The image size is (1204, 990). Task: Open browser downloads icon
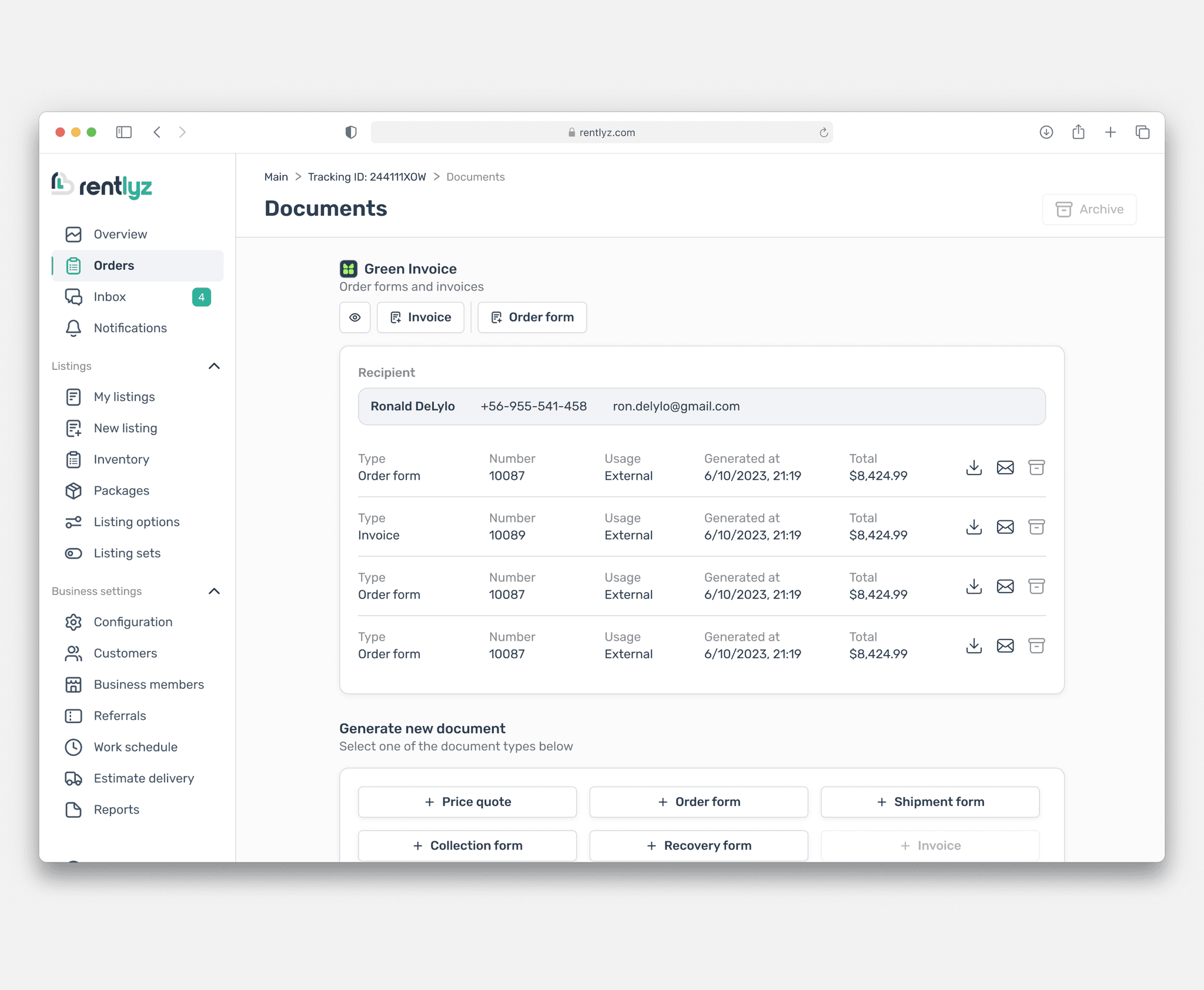tap(1046, 132)
